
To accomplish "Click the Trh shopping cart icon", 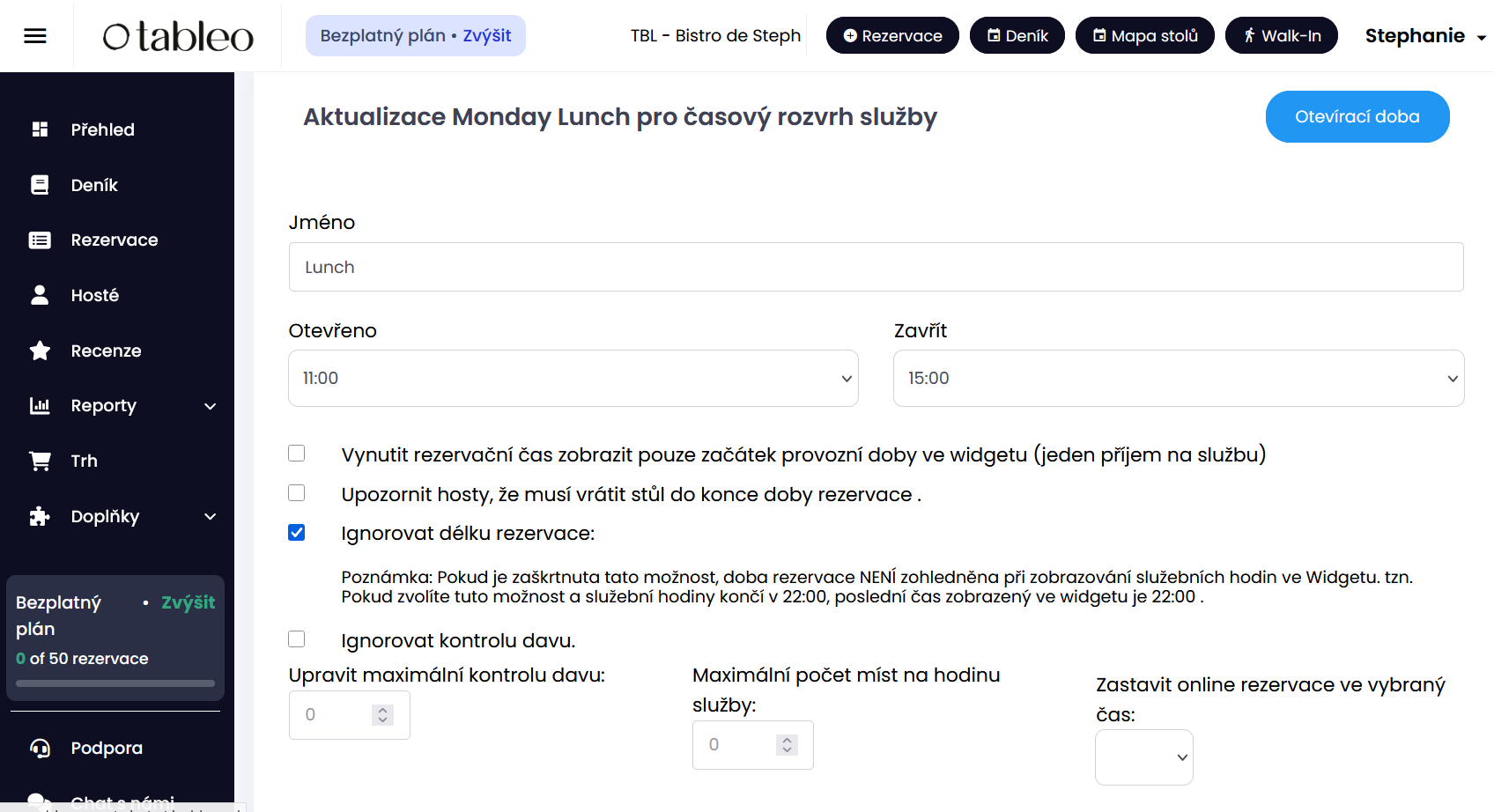I will pyautogui.click(x=40, y=461).
